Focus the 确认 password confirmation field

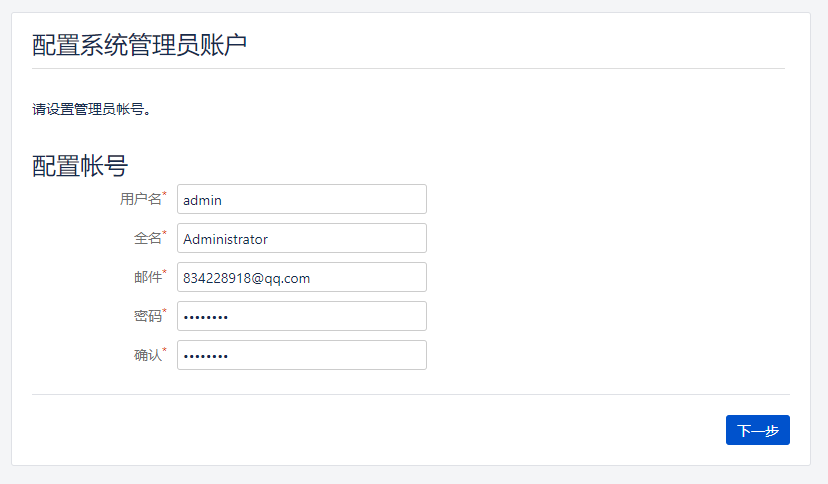click(x=302, y=355)
